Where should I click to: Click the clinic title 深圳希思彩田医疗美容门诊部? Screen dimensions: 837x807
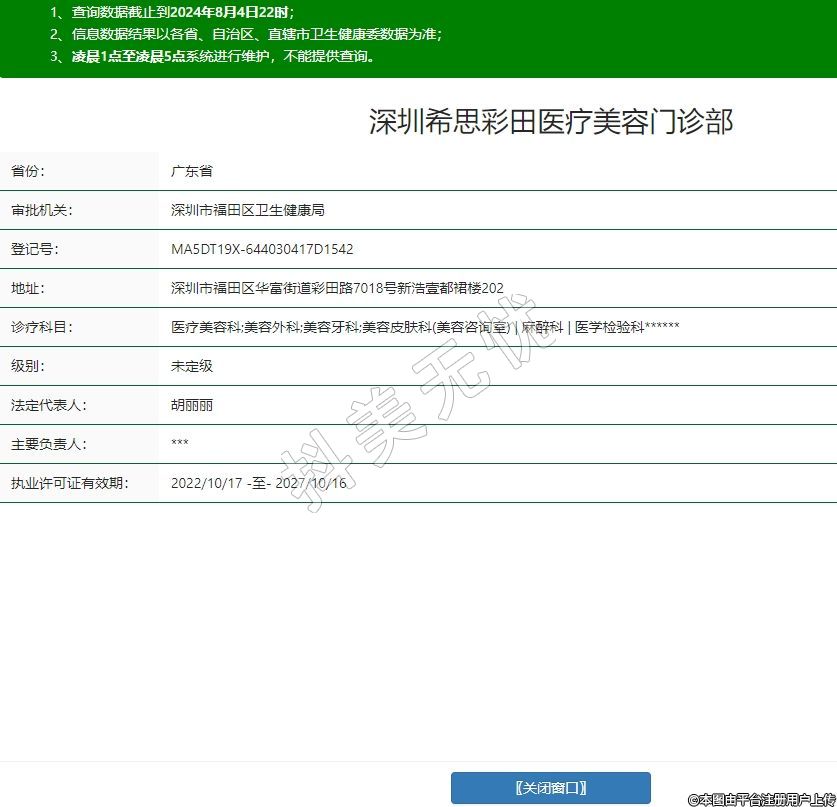click(x=551, y=122)
